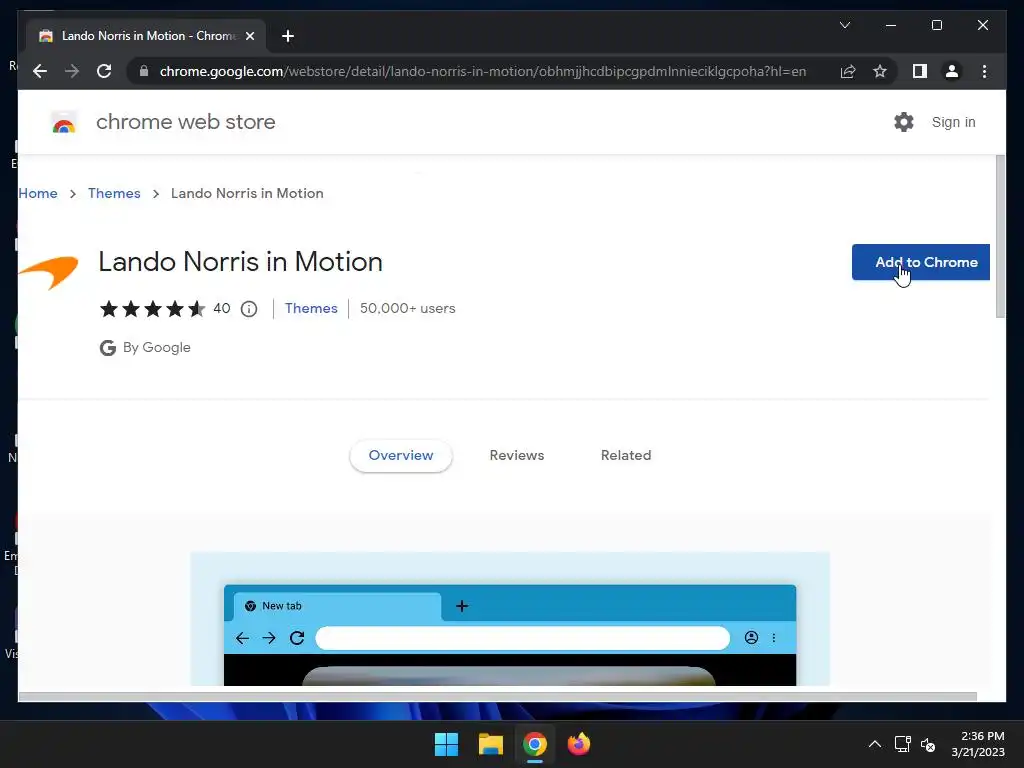Open the Themes breadcrumb link
This screenshot has width=1024, height=768.
(x=114, y=193)
